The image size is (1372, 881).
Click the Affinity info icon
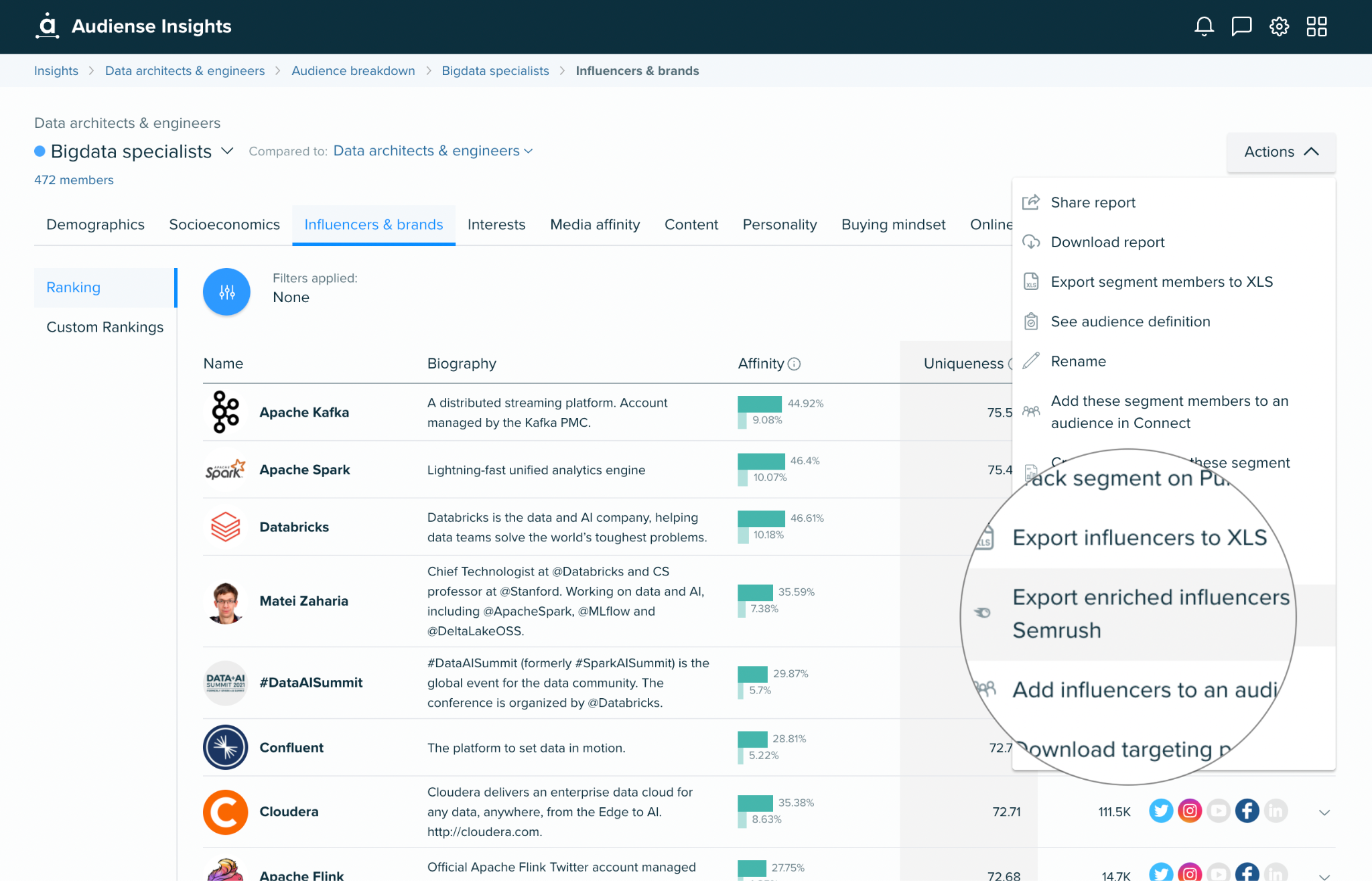[794, 364]
